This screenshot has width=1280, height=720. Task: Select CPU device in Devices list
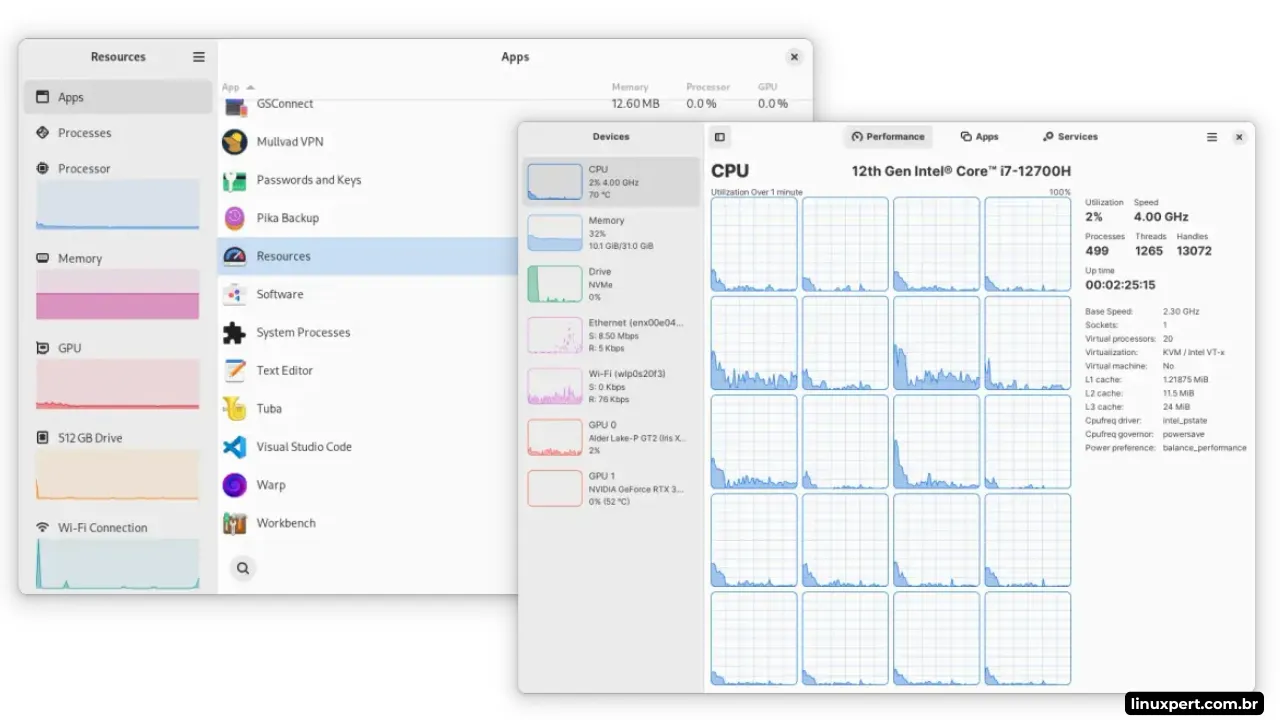pos(611,182)
